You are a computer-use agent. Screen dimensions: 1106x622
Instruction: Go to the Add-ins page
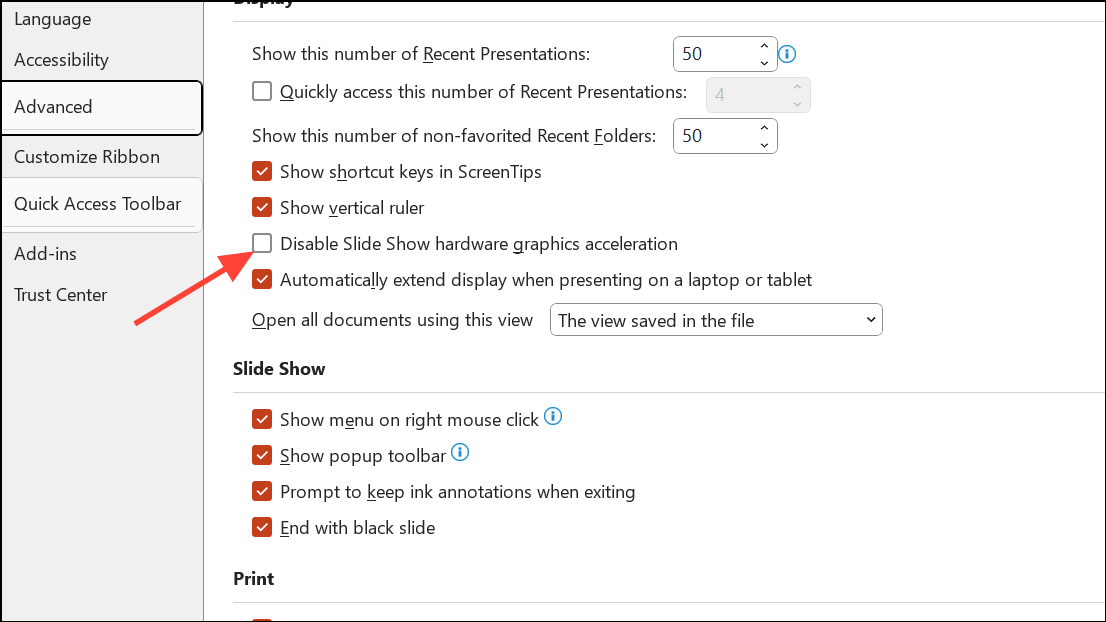pos(45,253)
